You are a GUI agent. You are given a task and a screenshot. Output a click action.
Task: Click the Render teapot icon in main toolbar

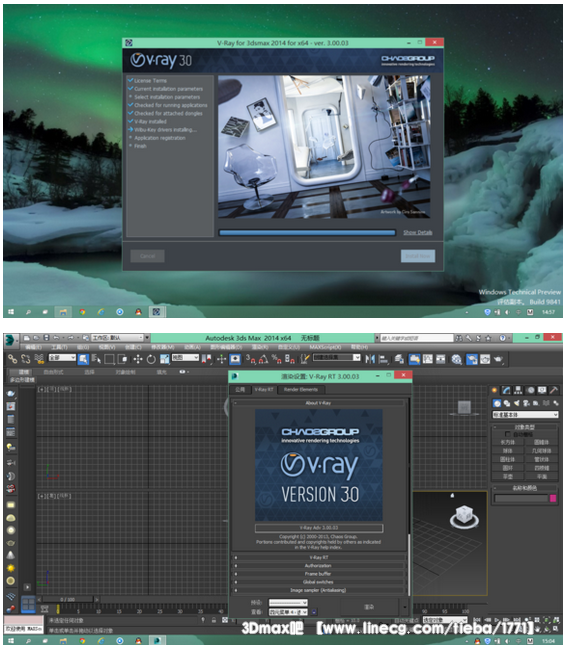498,359
